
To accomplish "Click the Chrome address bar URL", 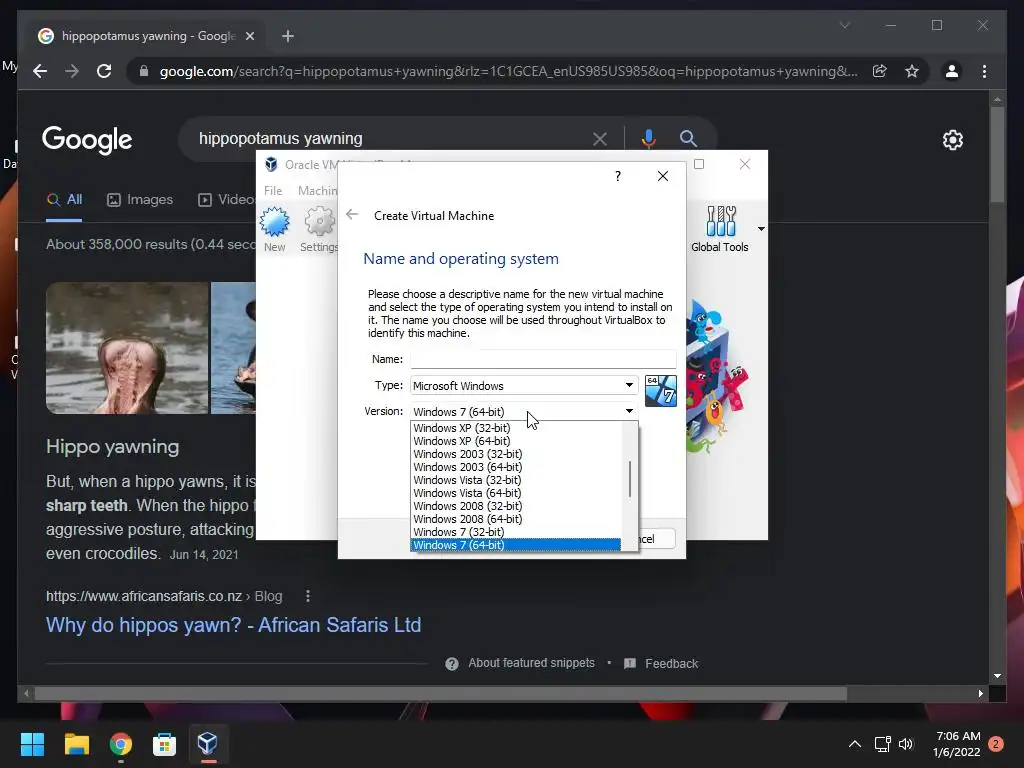I will point(508,71).
